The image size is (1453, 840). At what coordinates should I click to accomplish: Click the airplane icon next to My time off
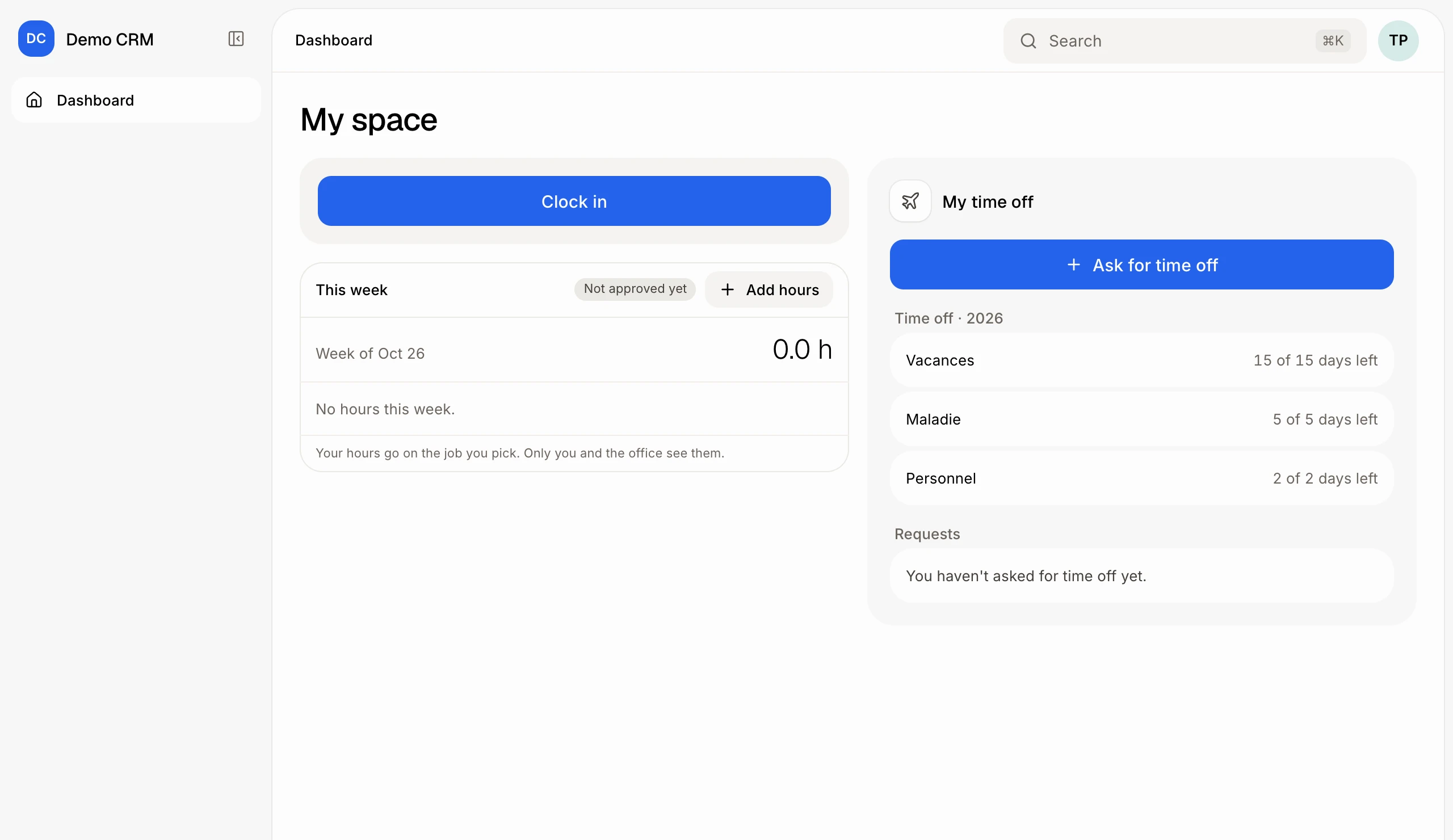click(x=910, y=201)
